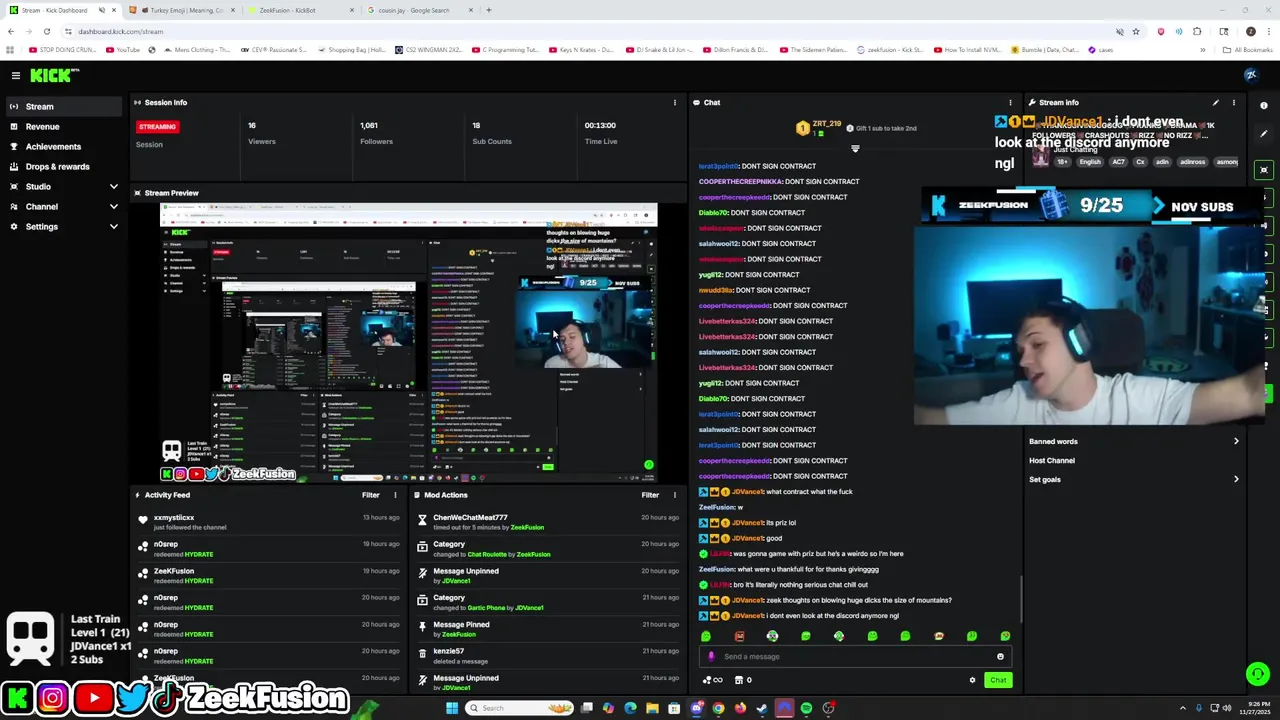The image size is (1280, 720).
Task: Open Session Info panel options menu
Action: pyautogui.click(x=674, y=102)
